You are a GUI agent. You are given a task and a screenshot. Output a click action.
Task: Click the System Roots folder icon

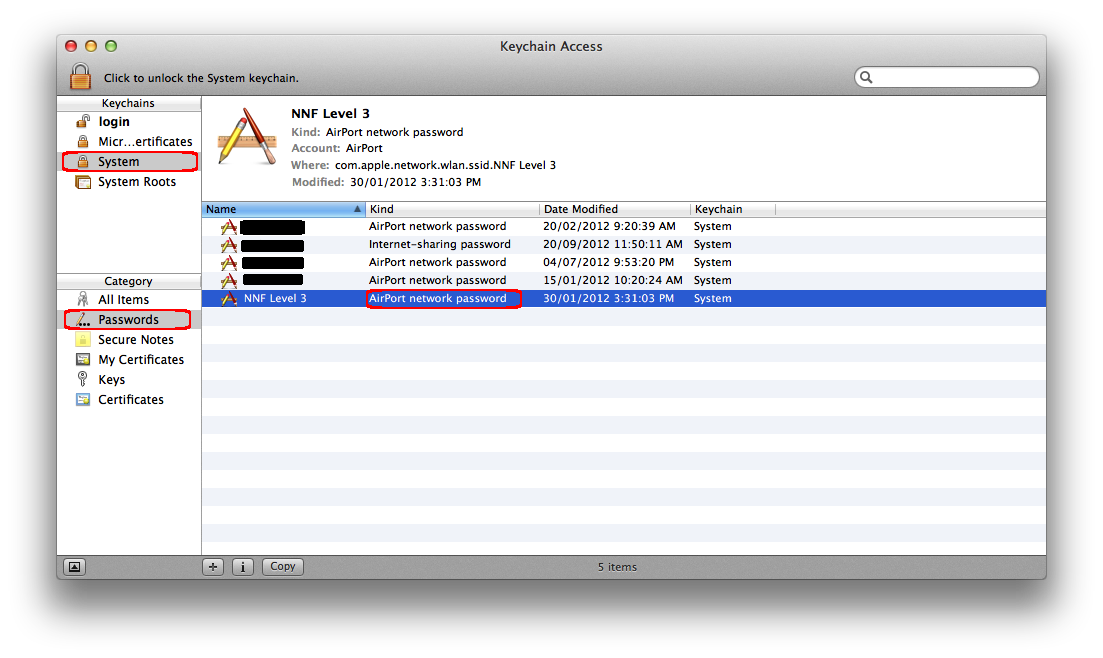click(x=83, y=182)
